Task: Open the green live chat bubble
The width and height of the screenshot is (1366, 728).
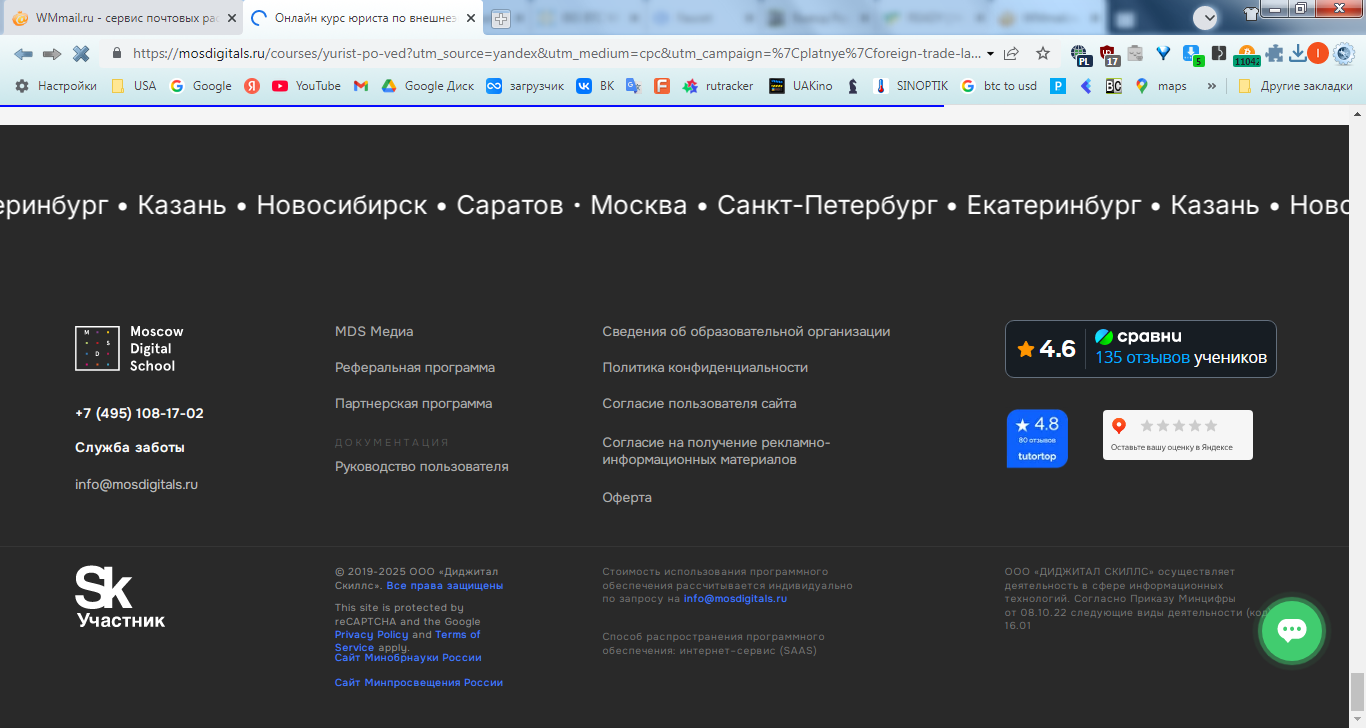Action: (1292, 630)
